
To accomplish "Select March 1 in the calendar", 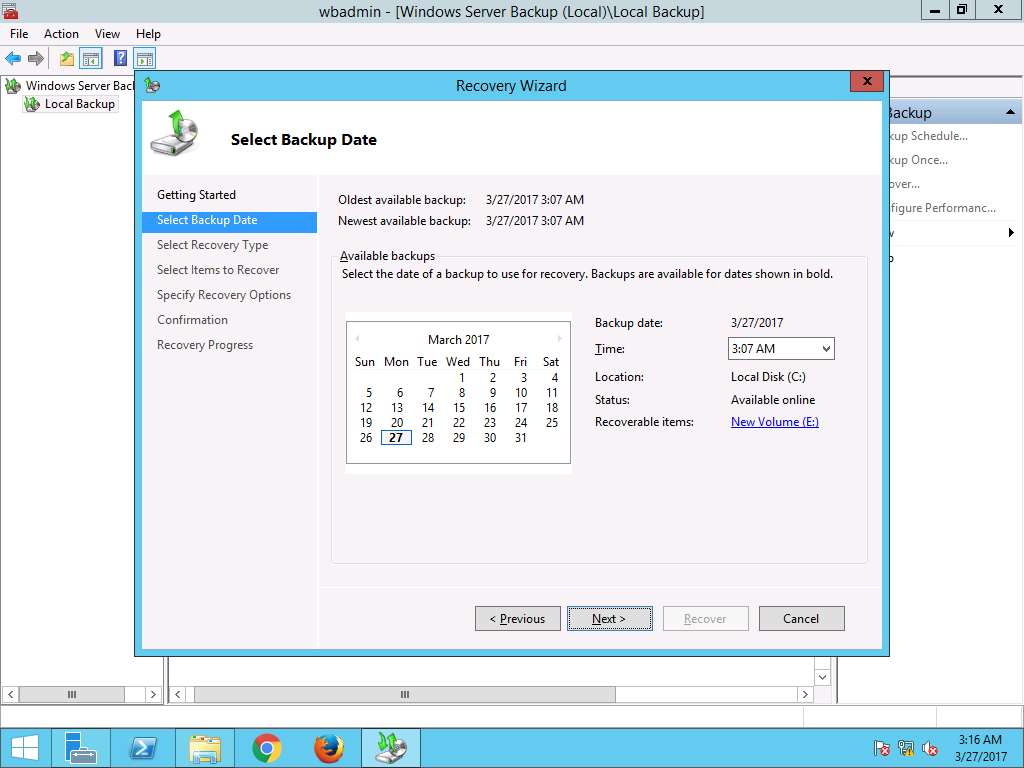I will [462, 377].
